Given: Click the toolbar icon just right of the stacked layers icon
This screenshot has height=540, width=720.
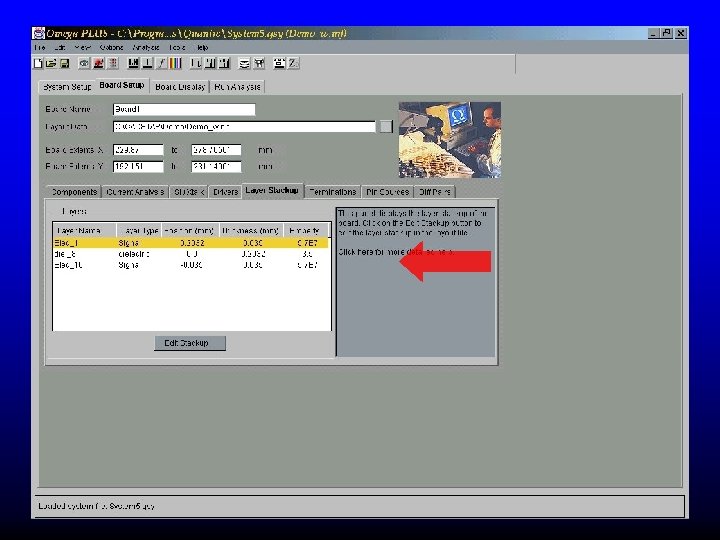Looking at the screenshot, I should coord(259,63).
